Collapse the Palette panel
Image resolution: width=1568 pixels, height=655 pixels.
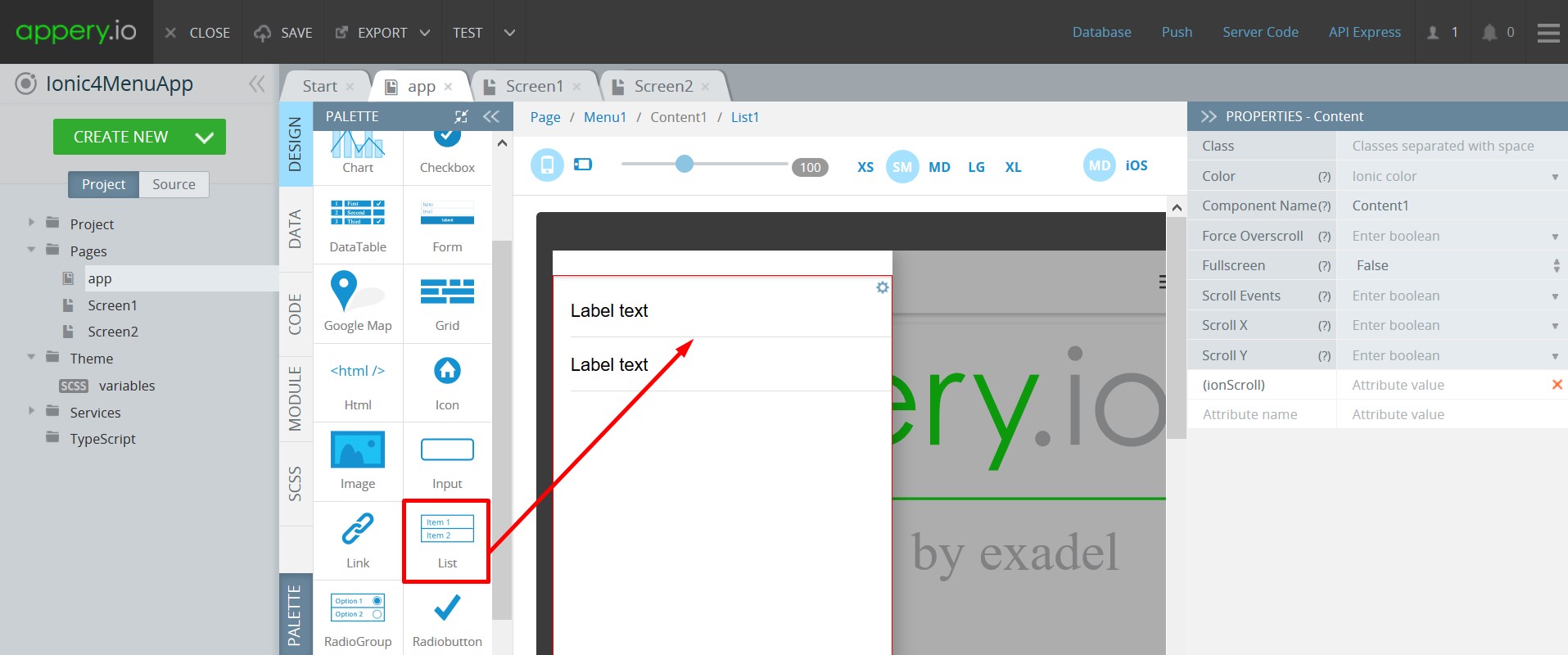[491, 116]
